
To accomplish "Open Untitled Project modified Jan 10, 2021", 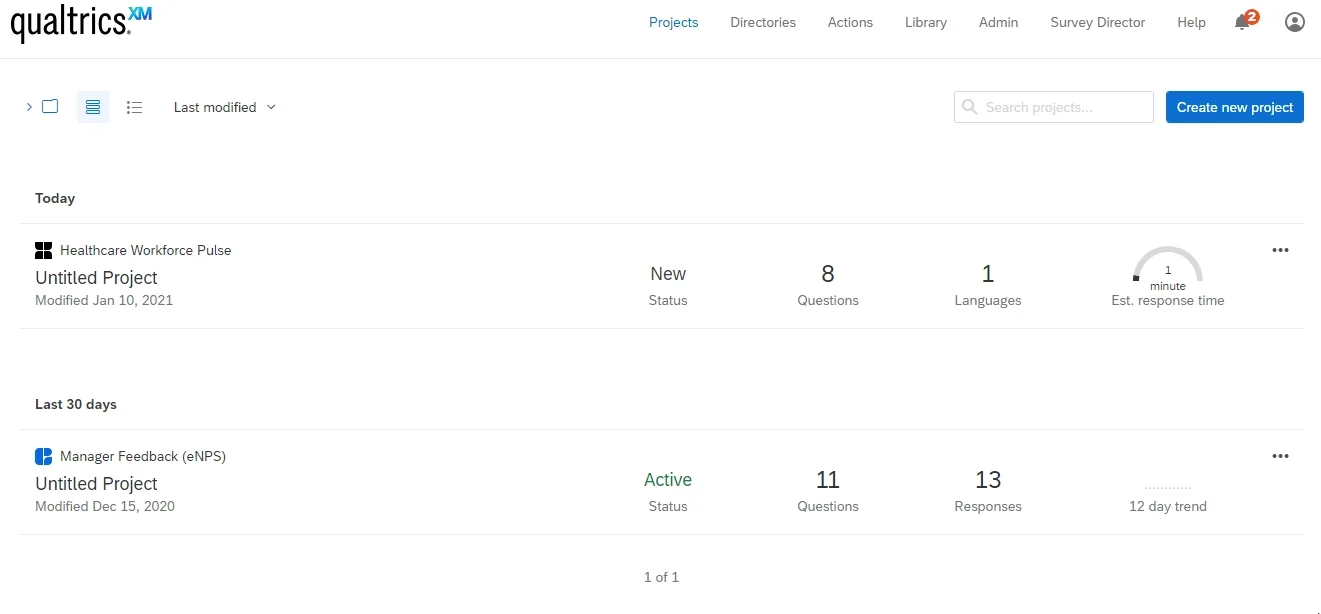I will click(96, 278).
